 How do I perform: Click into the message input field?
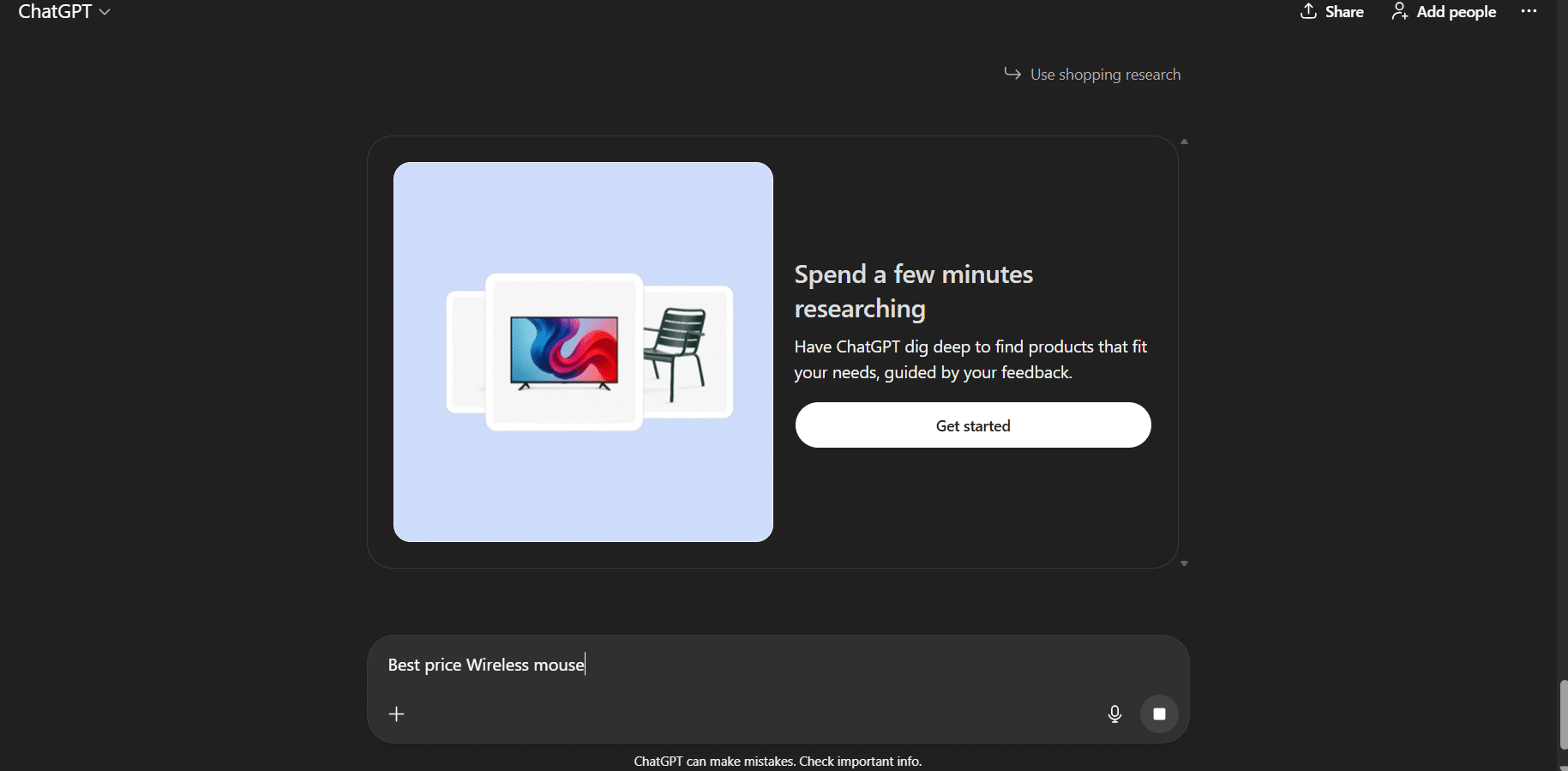pyautogui.click(x=778, y=665)
